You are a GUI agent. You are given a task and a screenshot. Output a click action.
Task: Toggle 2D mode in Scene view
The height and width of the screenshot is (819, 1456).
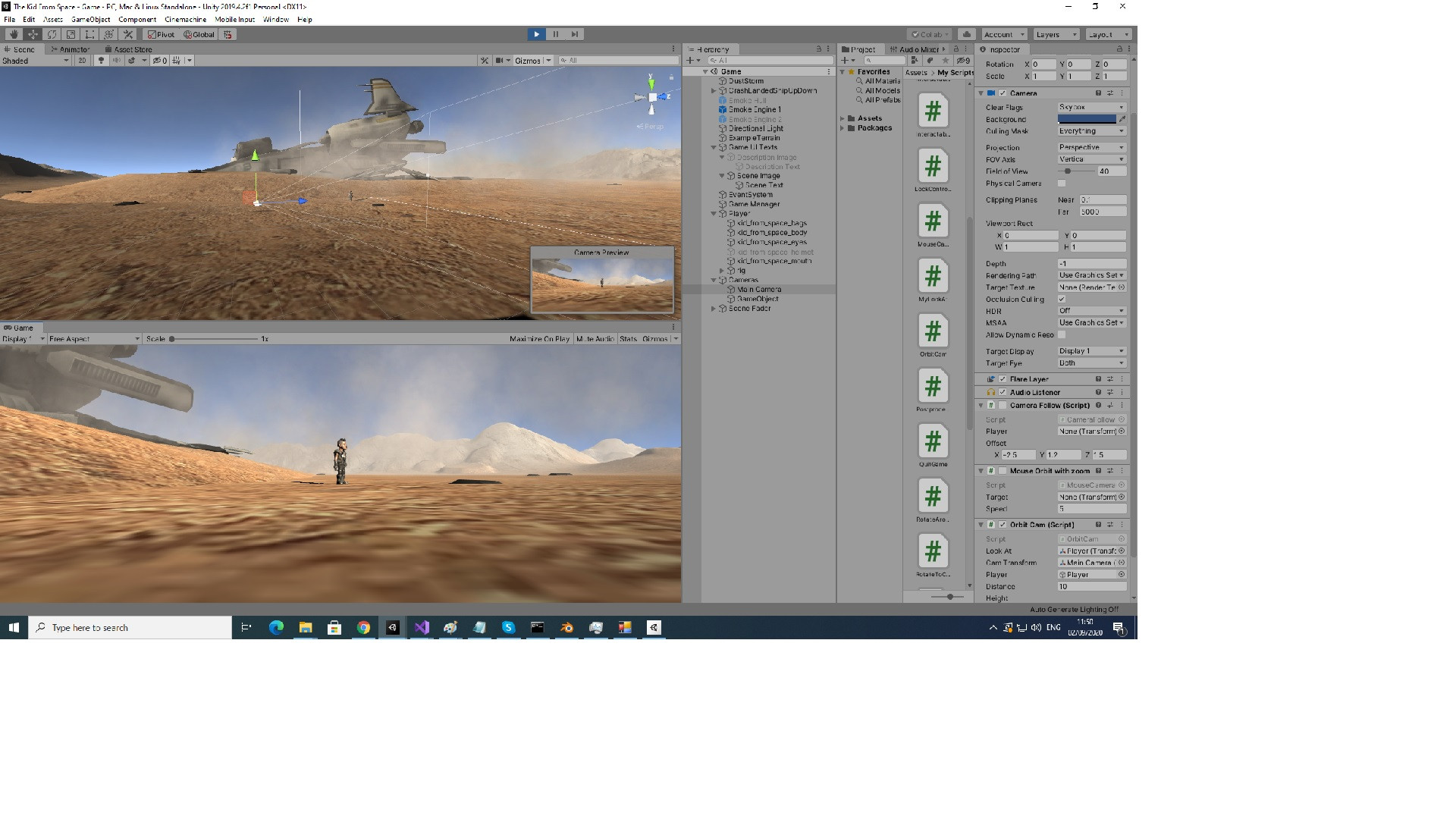click(x=82, y=61)
